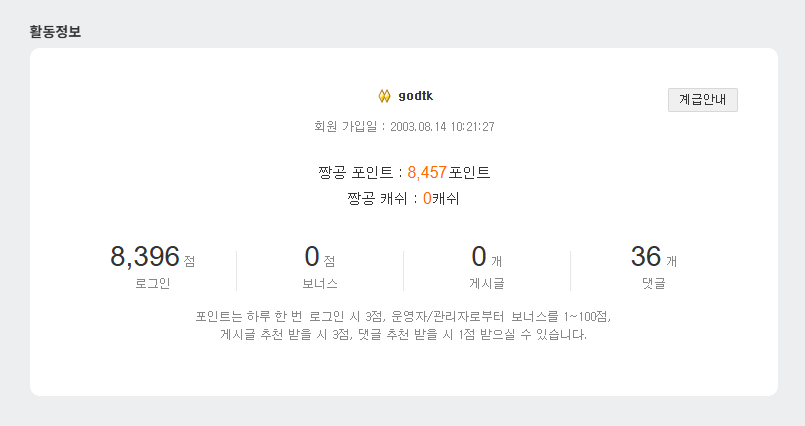805x426 pixels.
Task: Click the 짱공 캐쉬 label
Action: pos(383,198)
